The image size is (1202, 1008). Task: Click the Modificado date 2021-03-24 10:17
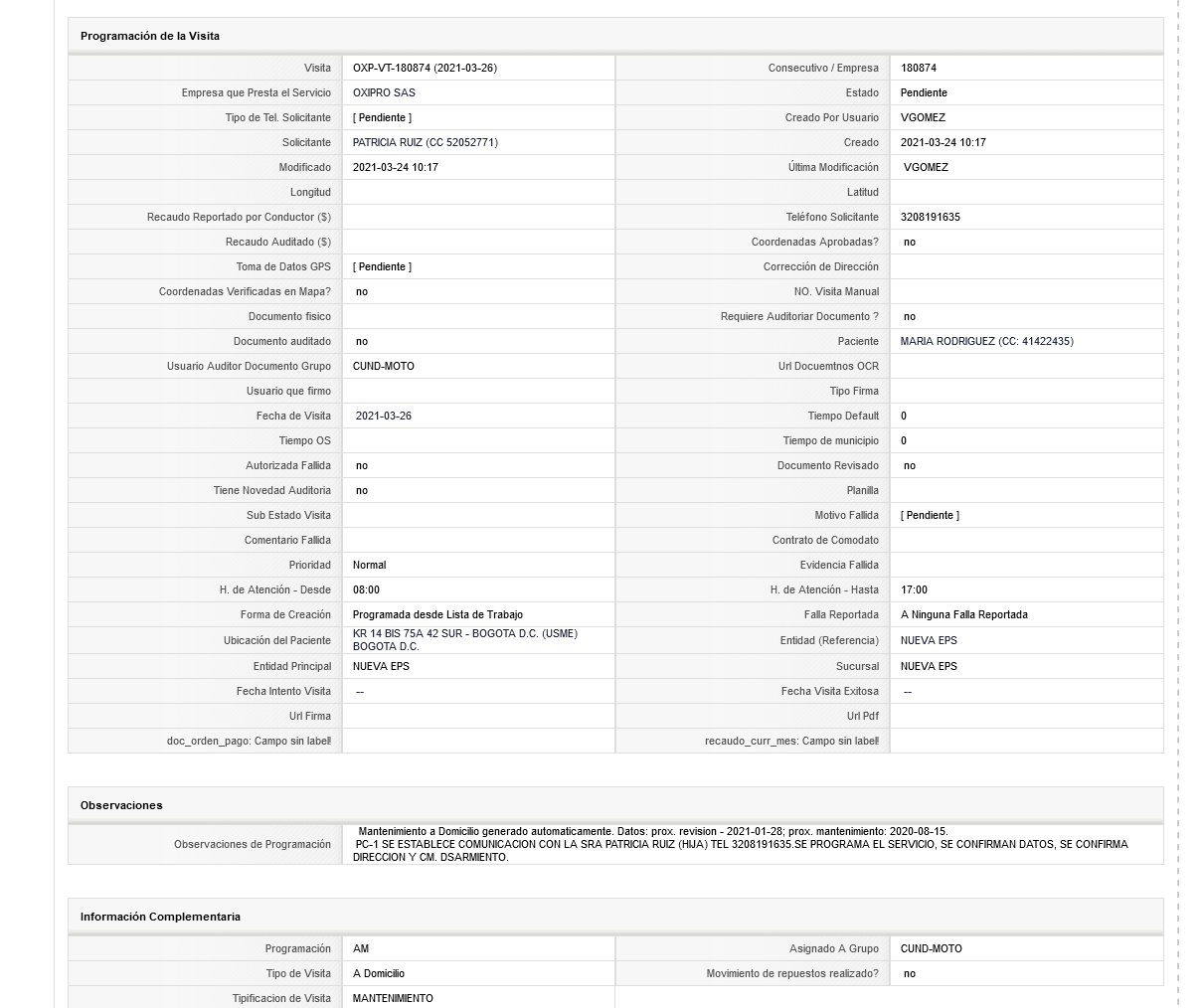coord(395,167)
